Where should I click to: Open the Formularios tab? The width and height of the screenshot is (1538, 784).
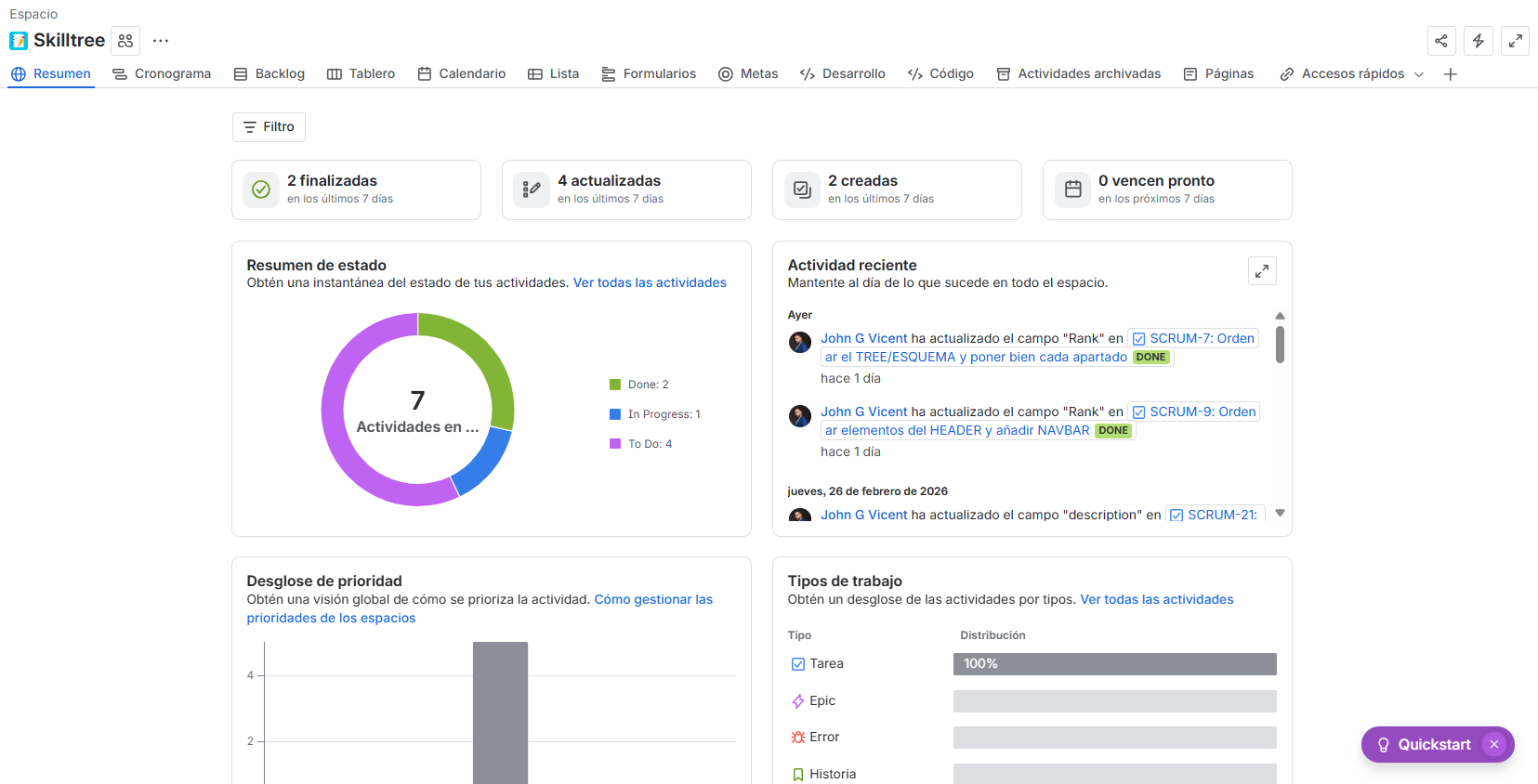(x=649, y=74)
